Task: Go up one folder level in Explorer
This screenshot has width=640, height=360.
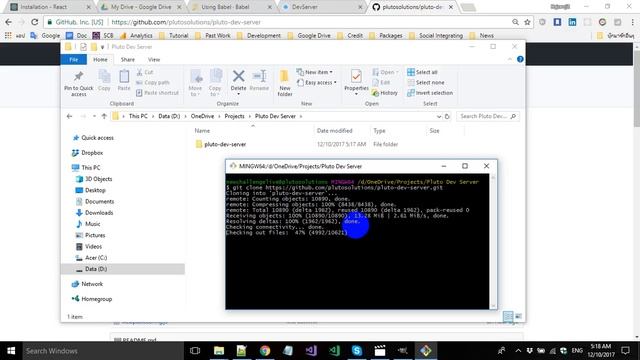Action: click(104, 116)
